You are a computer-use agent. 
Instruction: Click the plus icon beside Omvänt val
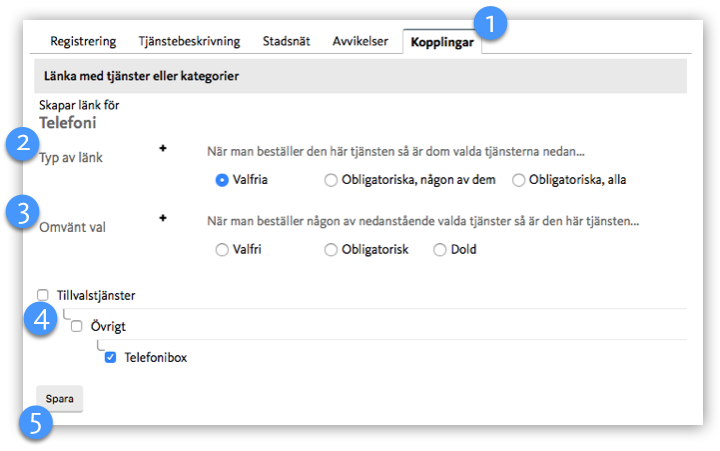[163, 217]
